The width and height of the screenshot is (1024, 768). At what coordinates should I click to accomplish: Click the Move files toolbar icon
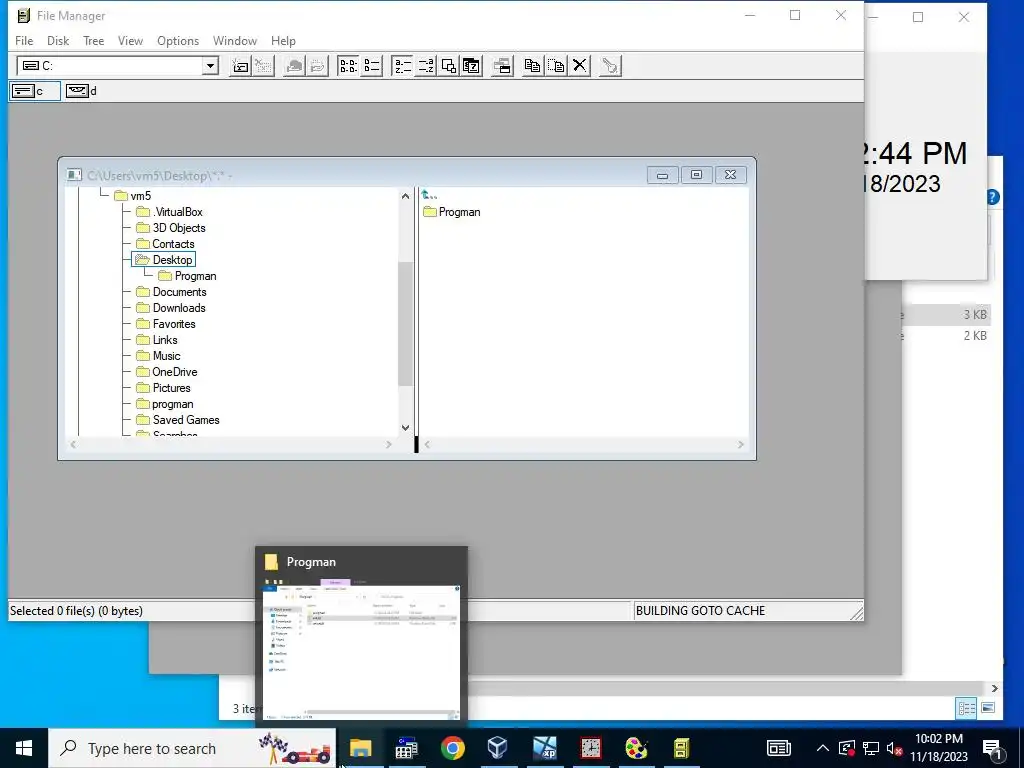(x=556, y=66)
